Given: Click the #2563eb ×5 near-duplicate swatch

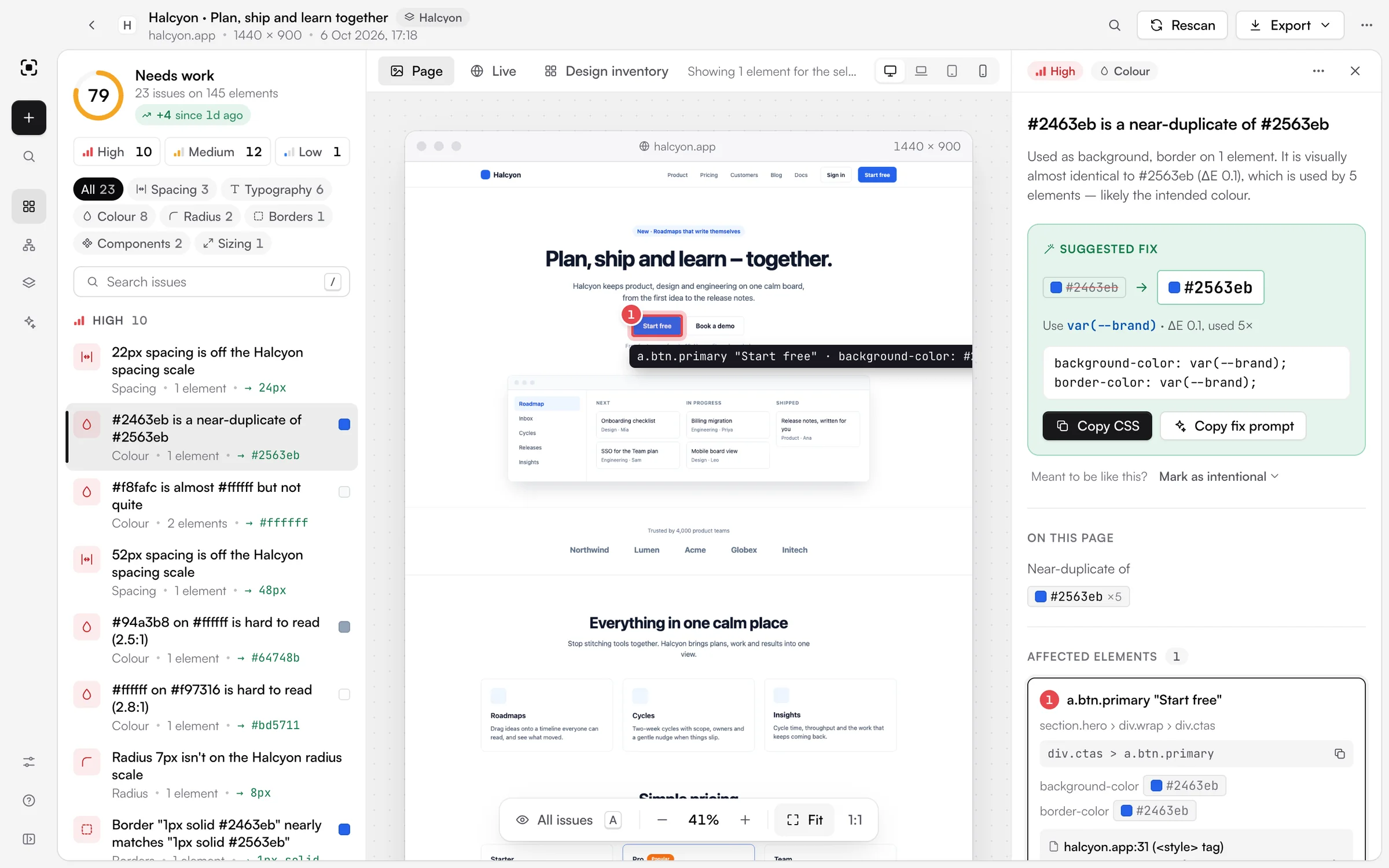Looking at the screenshot, I should [1078, 597].
